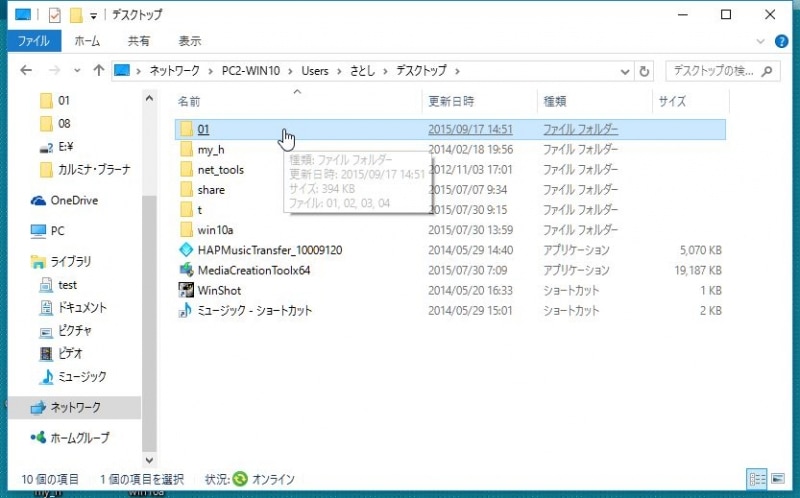This screenshot has height=498, width=800.
Task: Select the share folder icon
Action: coord(186,190)
